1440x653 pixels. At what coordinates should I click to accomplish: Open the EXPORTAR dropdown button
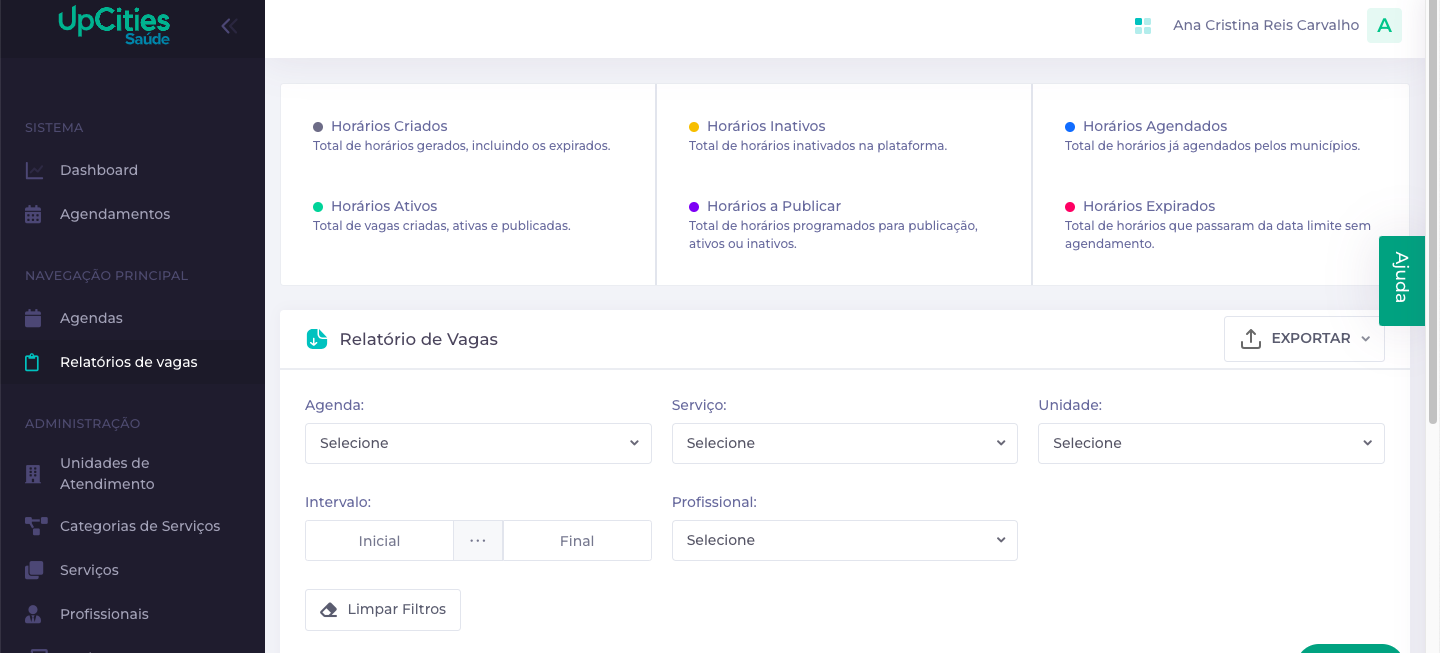[1304, 339]
